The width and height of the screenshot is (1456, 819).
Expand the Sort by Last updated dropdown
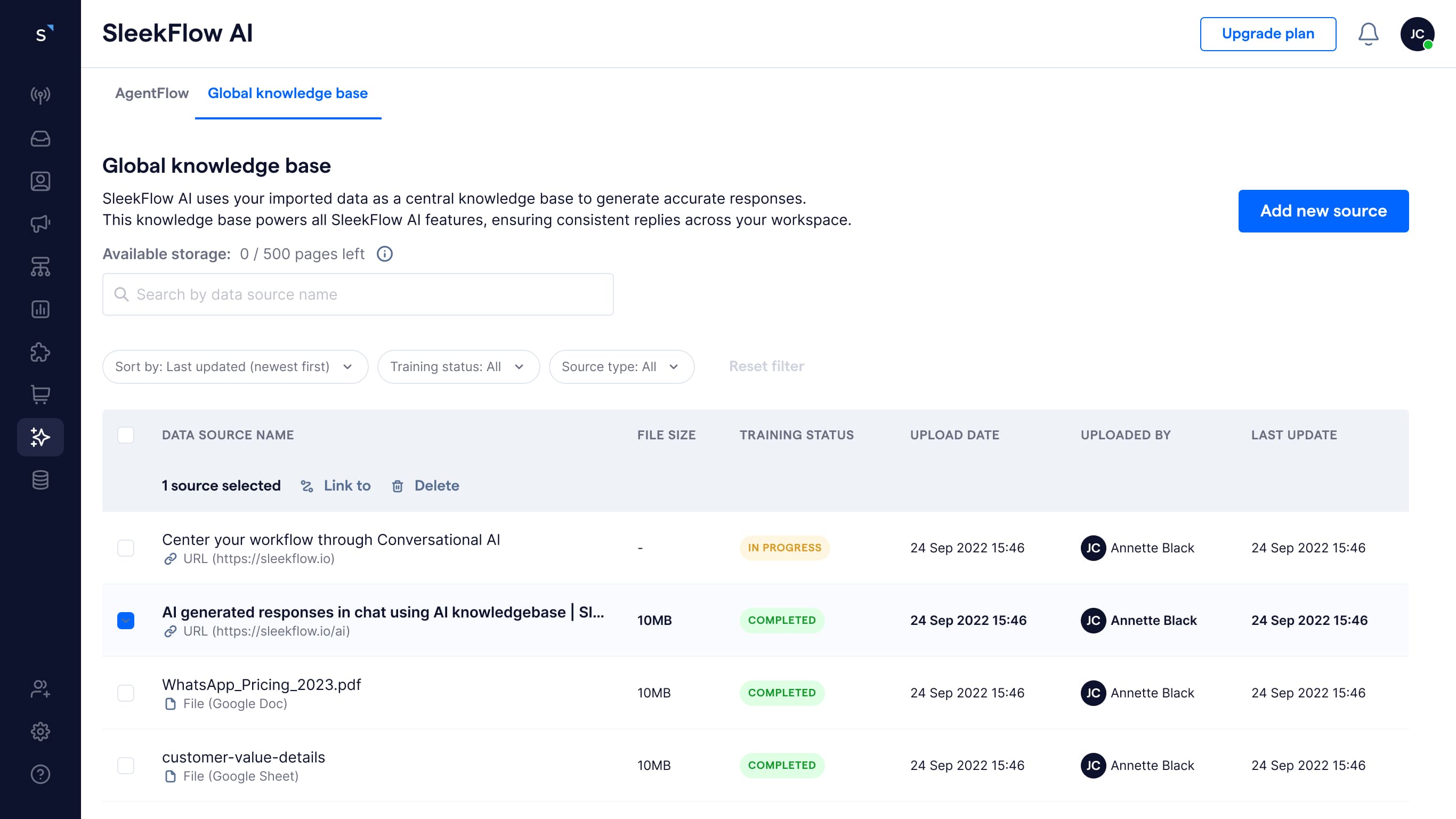pos(235,366)
